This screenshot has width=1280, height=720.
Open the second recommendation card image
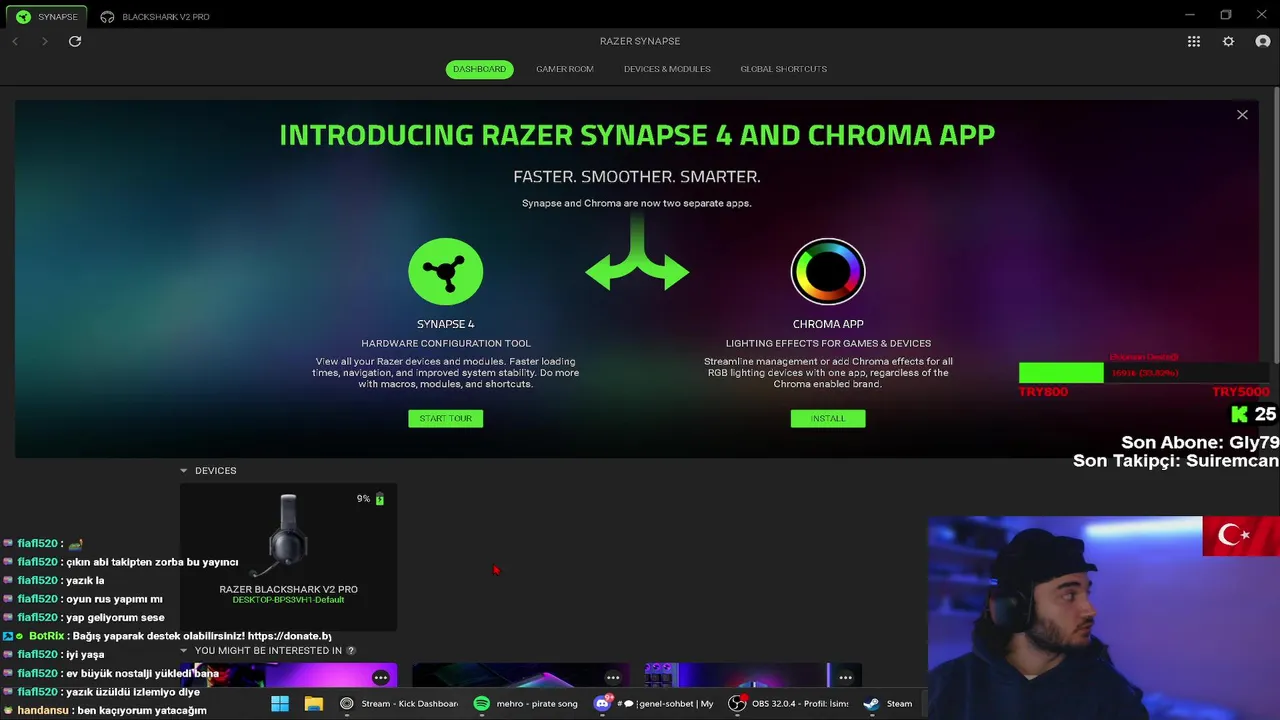coord(521,676)
